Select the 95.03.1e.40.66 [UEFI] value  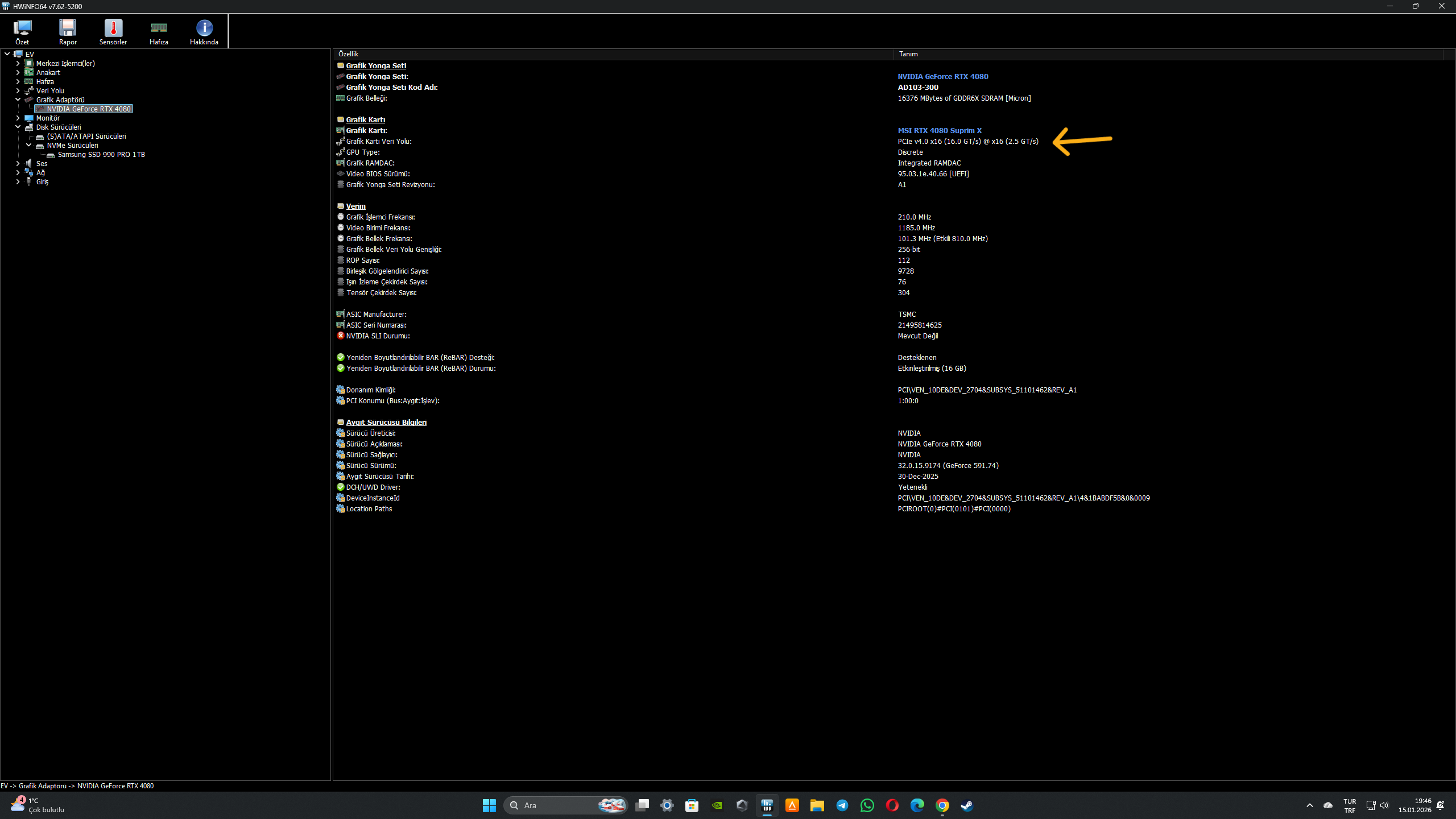[x=933, y=173]
